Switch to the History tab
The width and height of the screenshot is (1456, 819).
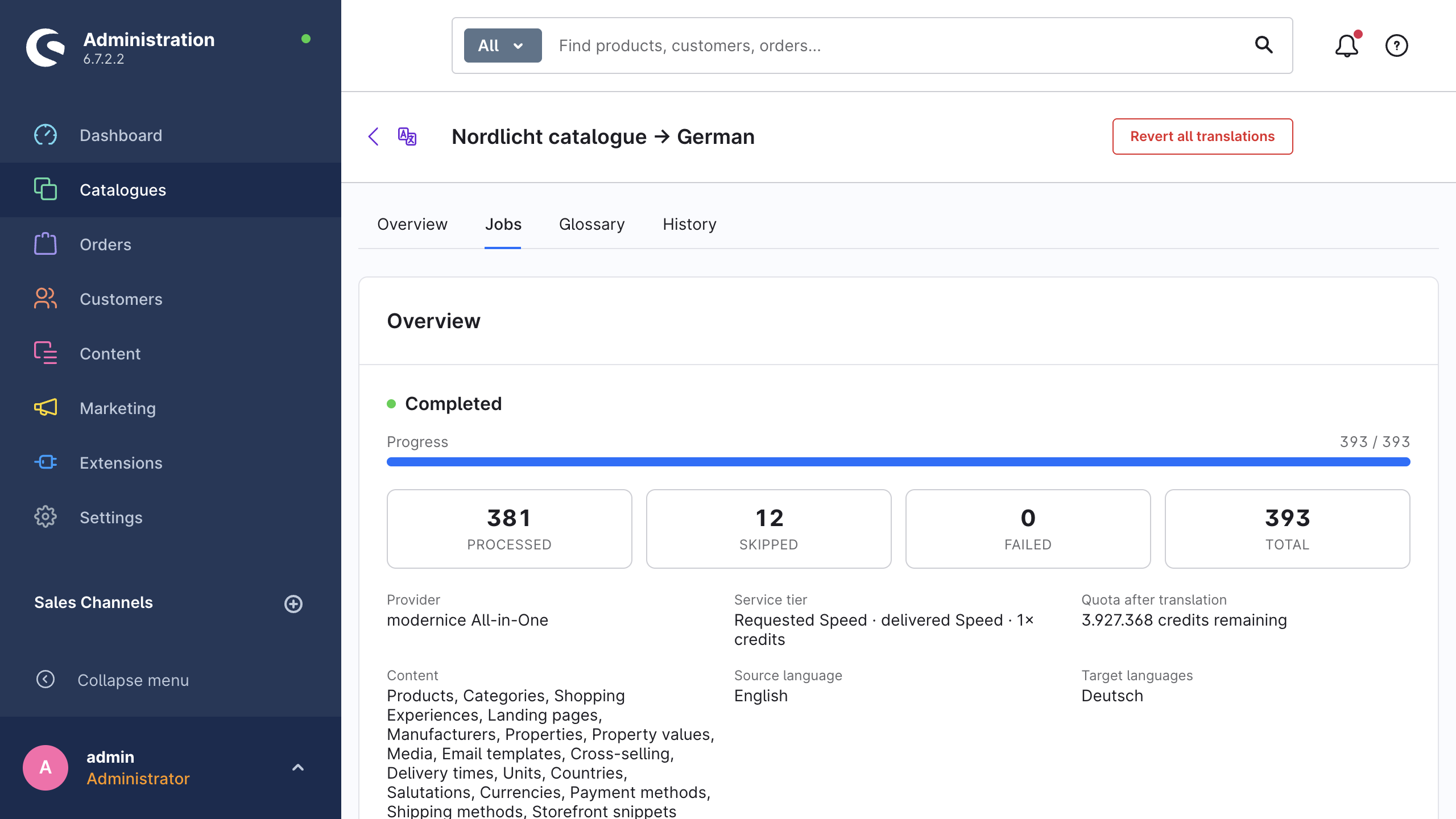point(689,224)
